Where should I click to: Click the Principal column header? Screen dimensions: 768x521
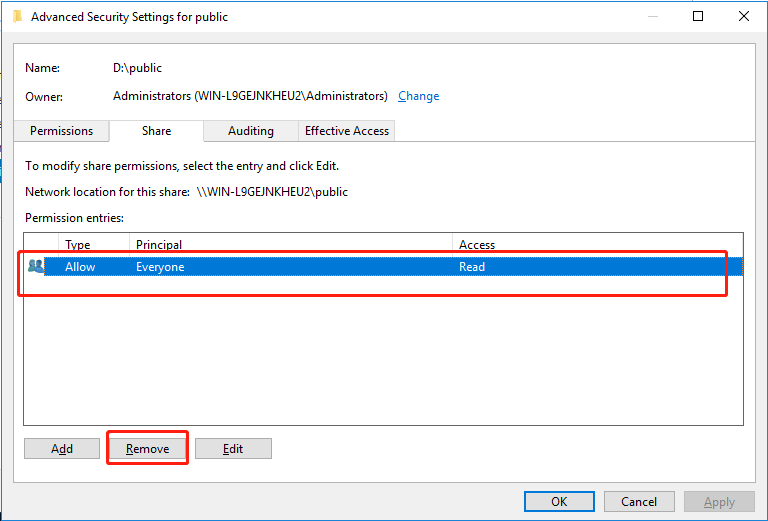tap(159, 244)
